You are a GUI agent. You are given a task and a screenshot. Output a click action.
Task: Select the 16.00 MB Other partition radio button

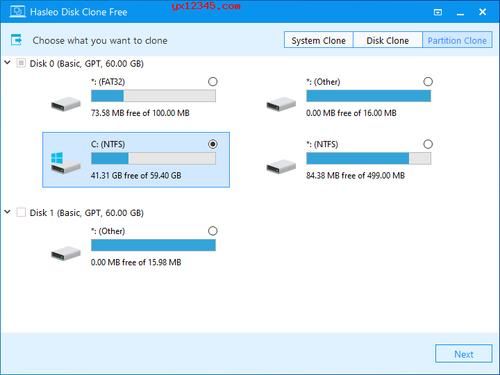pos(428,82)
